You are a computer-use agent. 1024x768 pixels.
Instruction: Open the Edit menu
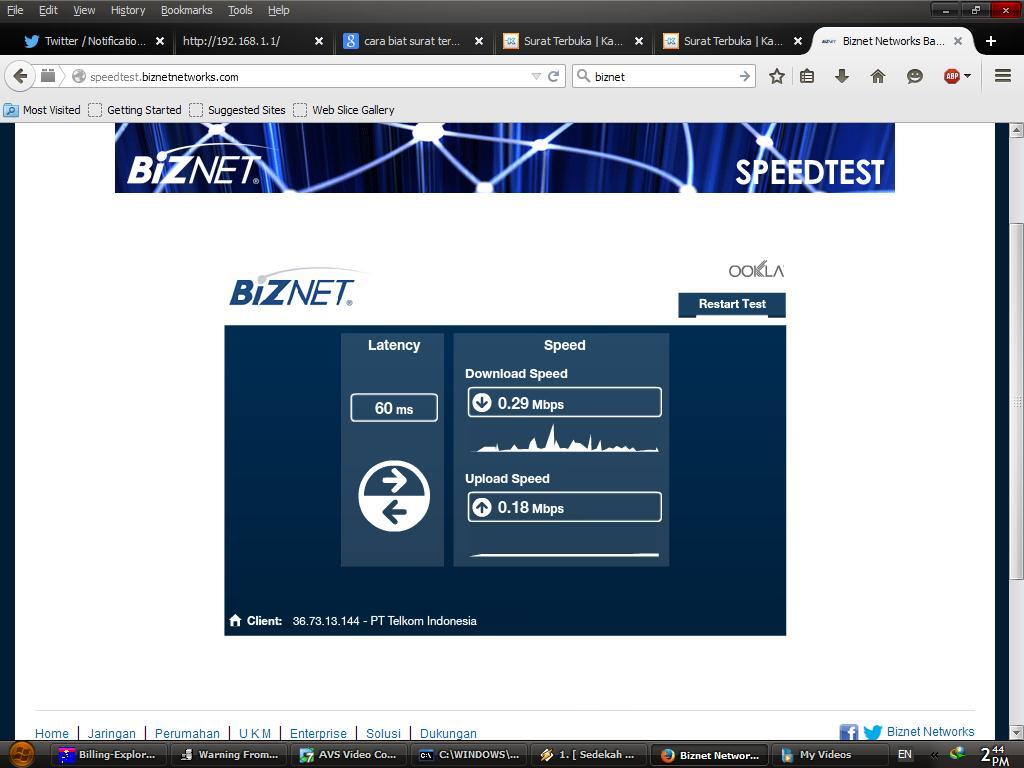coord(48,10)
